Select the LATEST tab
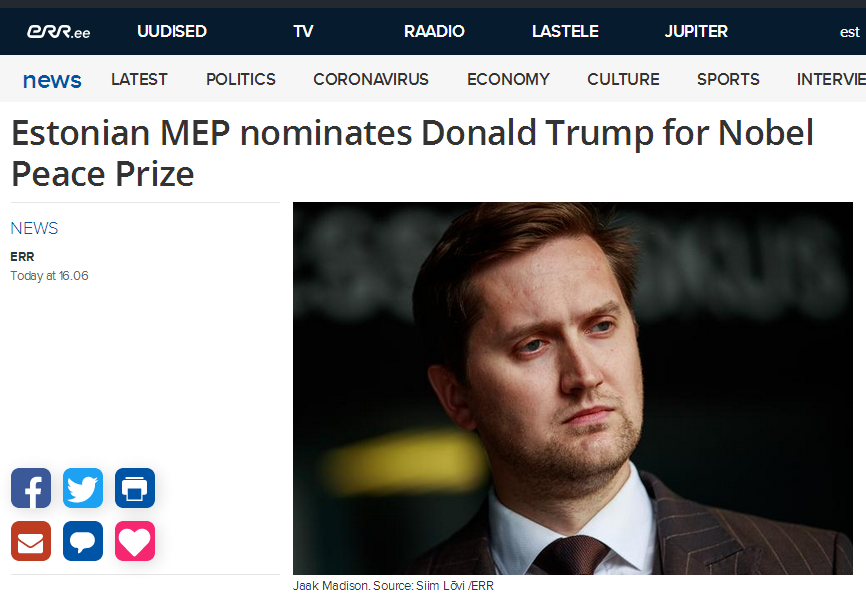Image resolution: width=866 pixels, height=599 pixels. pyautogui.click(x=139, y=80)
